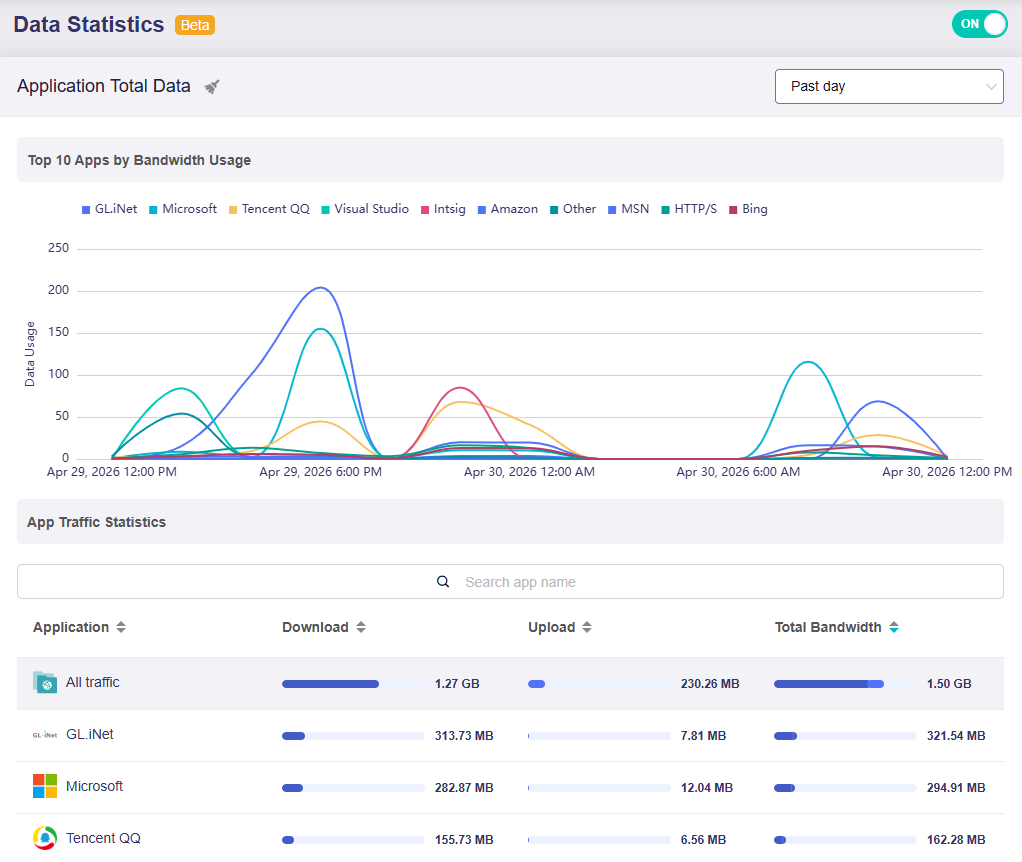The height and width of the screenshot is (862, 1022).
Task: Click the 230.26 MB upload value
Action: pos(710,684)
